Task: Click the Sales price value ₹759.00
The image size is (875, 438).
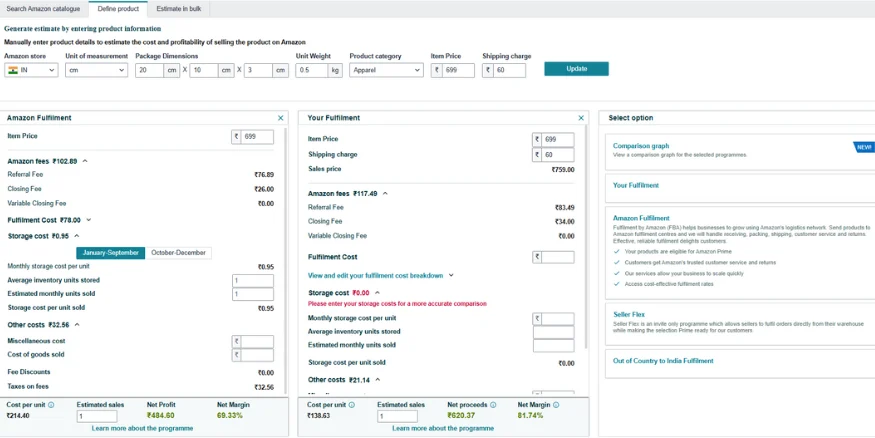Action: pos(563,170)
